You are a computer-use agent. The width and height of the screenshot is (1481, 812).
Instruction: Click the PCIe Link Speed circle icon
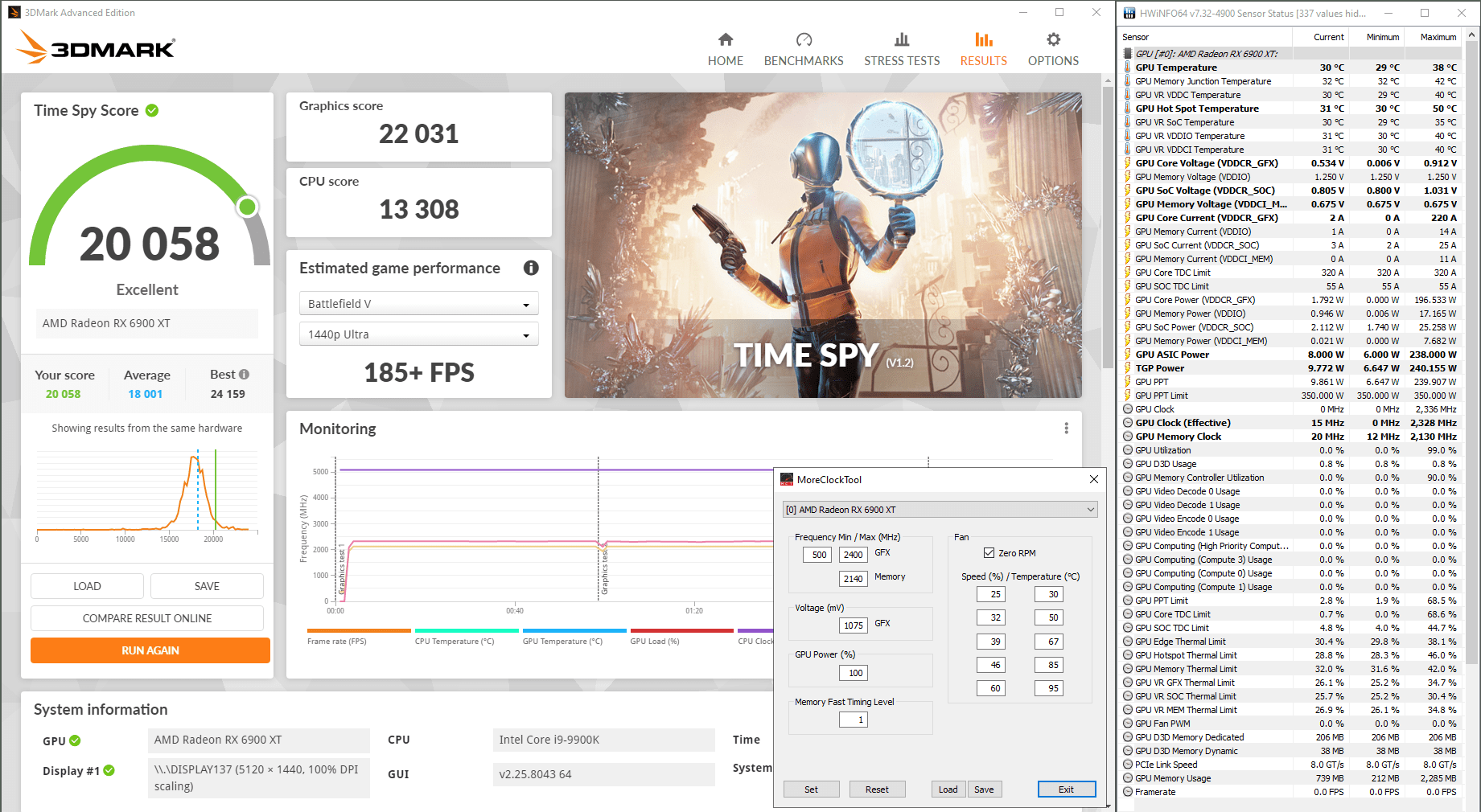(1128, 765)
